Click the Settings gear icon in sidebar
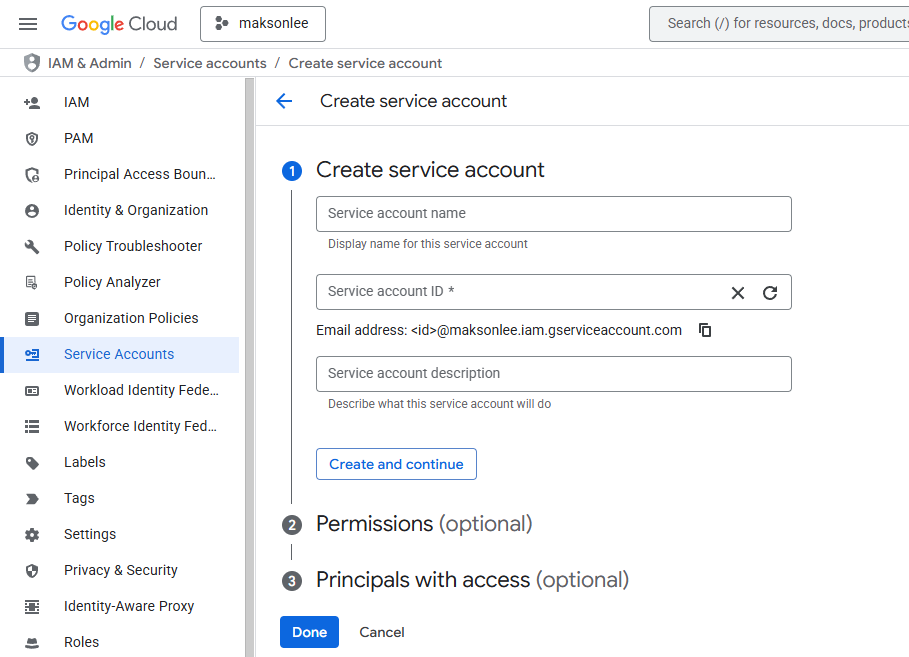The image size is (909, 657). (x=32, y=534)
